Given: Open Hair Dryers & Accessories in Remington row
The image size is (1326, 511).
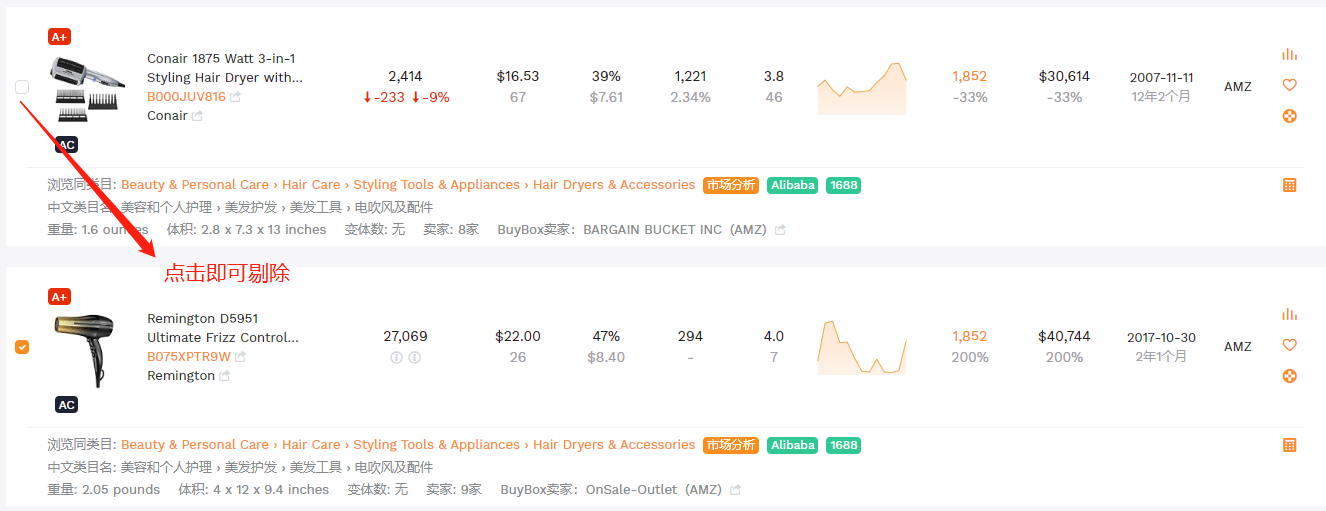Looking at the screenshot, I should click(x=614, y=445).
